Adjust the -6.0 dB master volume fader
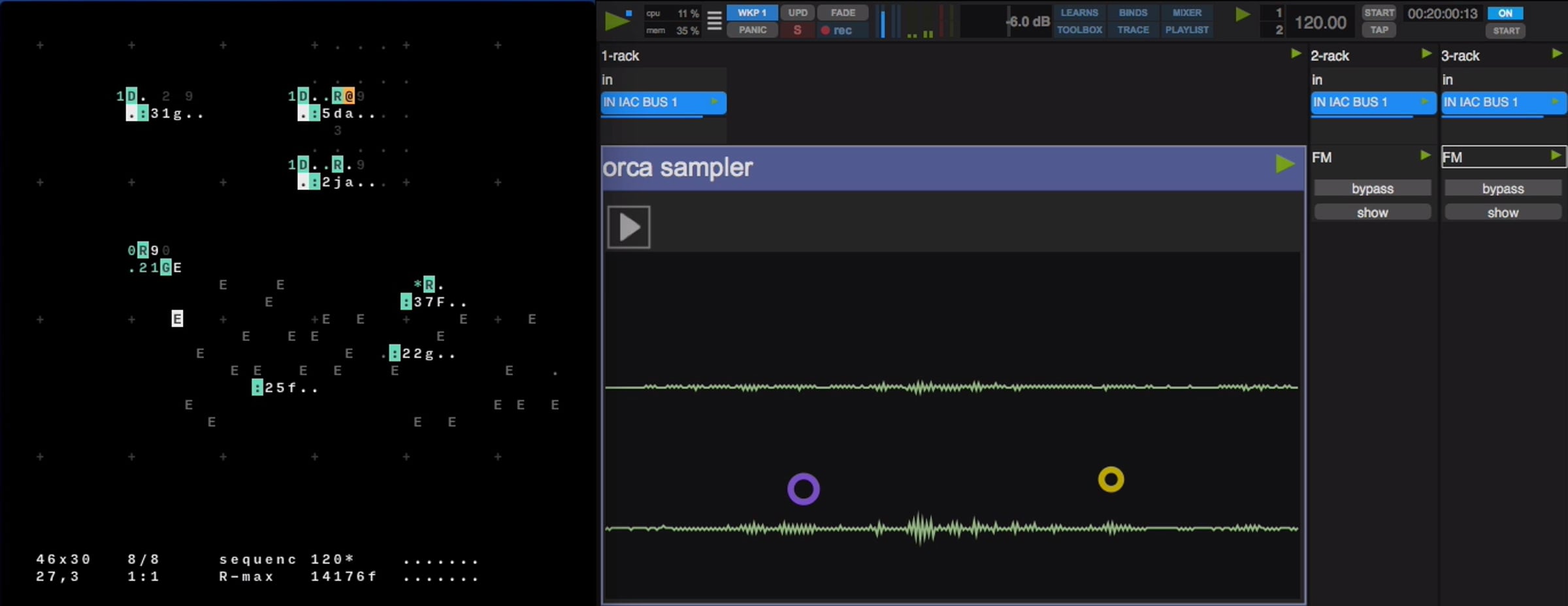1568x606 pixels. click(1005, 22)
